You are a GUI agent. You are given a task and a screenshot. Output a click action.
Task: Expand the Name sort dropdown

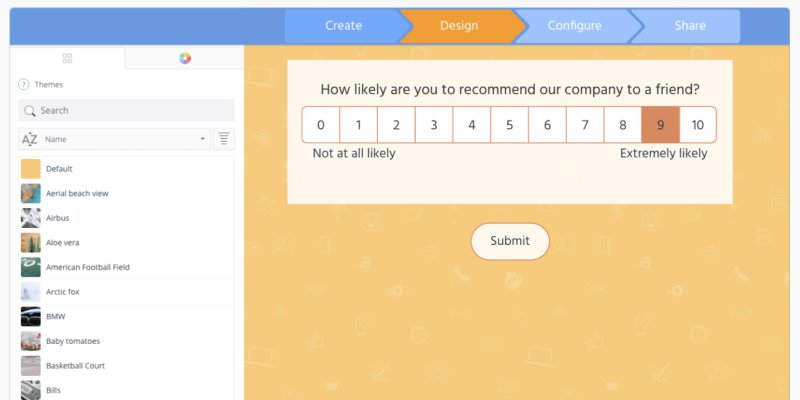202,139
